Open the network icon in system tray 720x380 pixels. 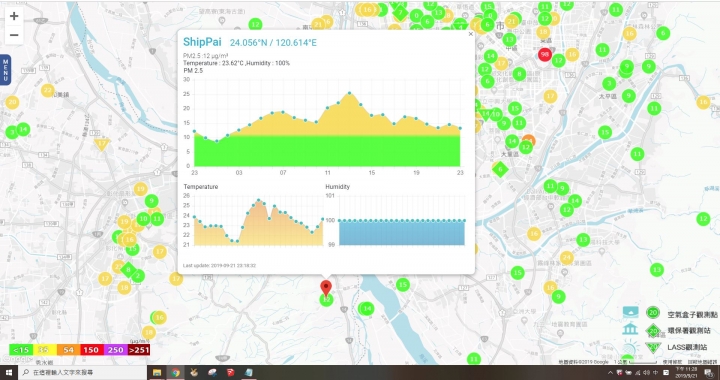click(638, 373)
